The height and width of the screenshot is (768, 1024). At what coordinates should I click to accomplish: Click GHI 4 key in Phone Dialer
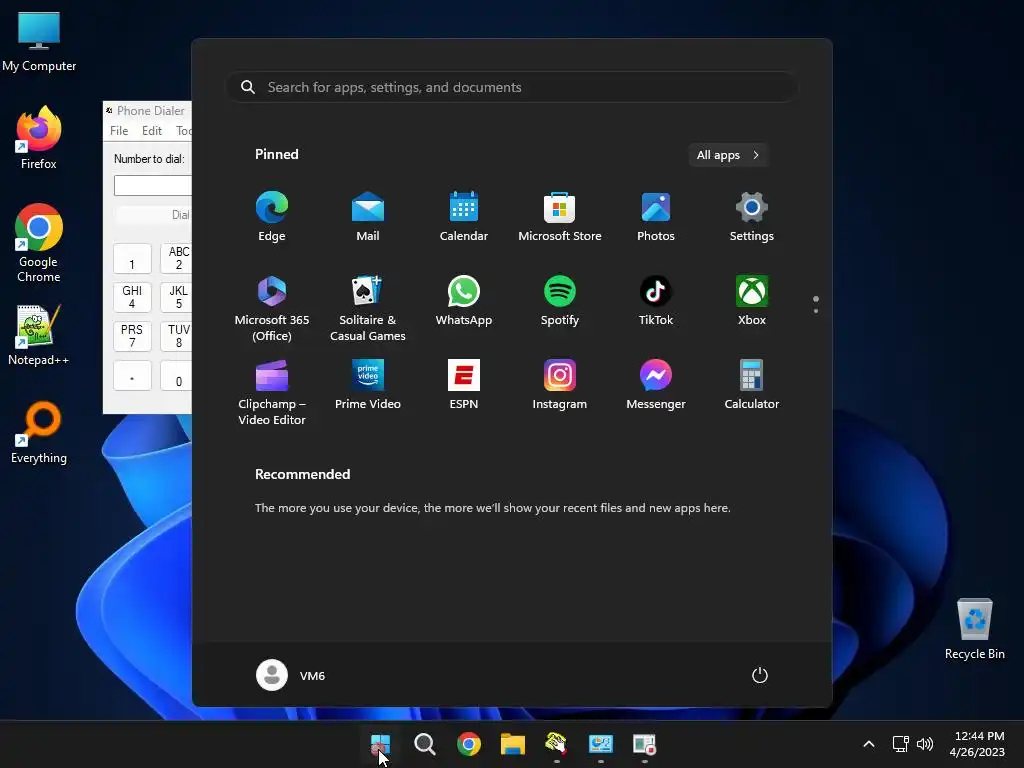pos(132,297)
